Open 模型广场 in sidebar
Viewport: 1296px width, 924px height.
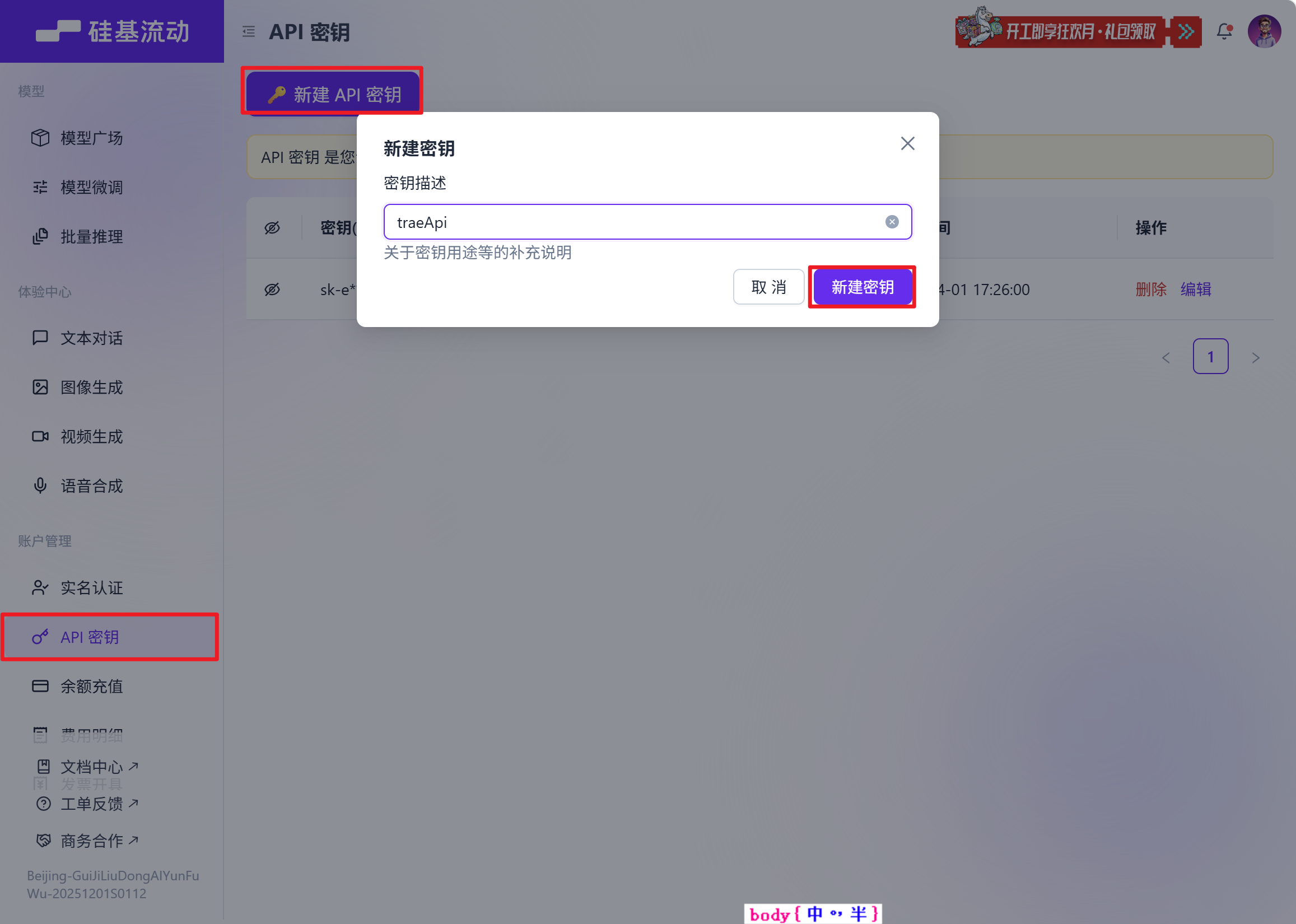(x=111, y=138)
